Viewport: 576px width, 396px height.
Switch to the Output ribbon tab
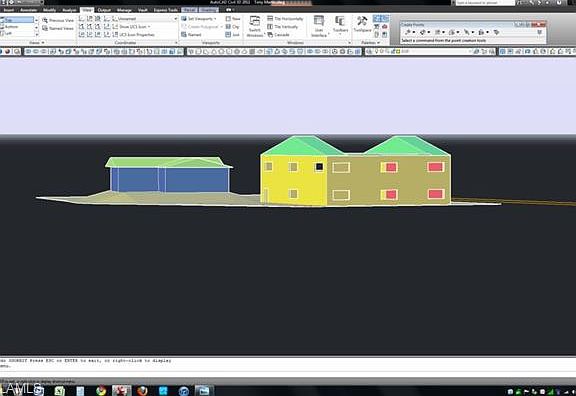click(x=104, y=10)
